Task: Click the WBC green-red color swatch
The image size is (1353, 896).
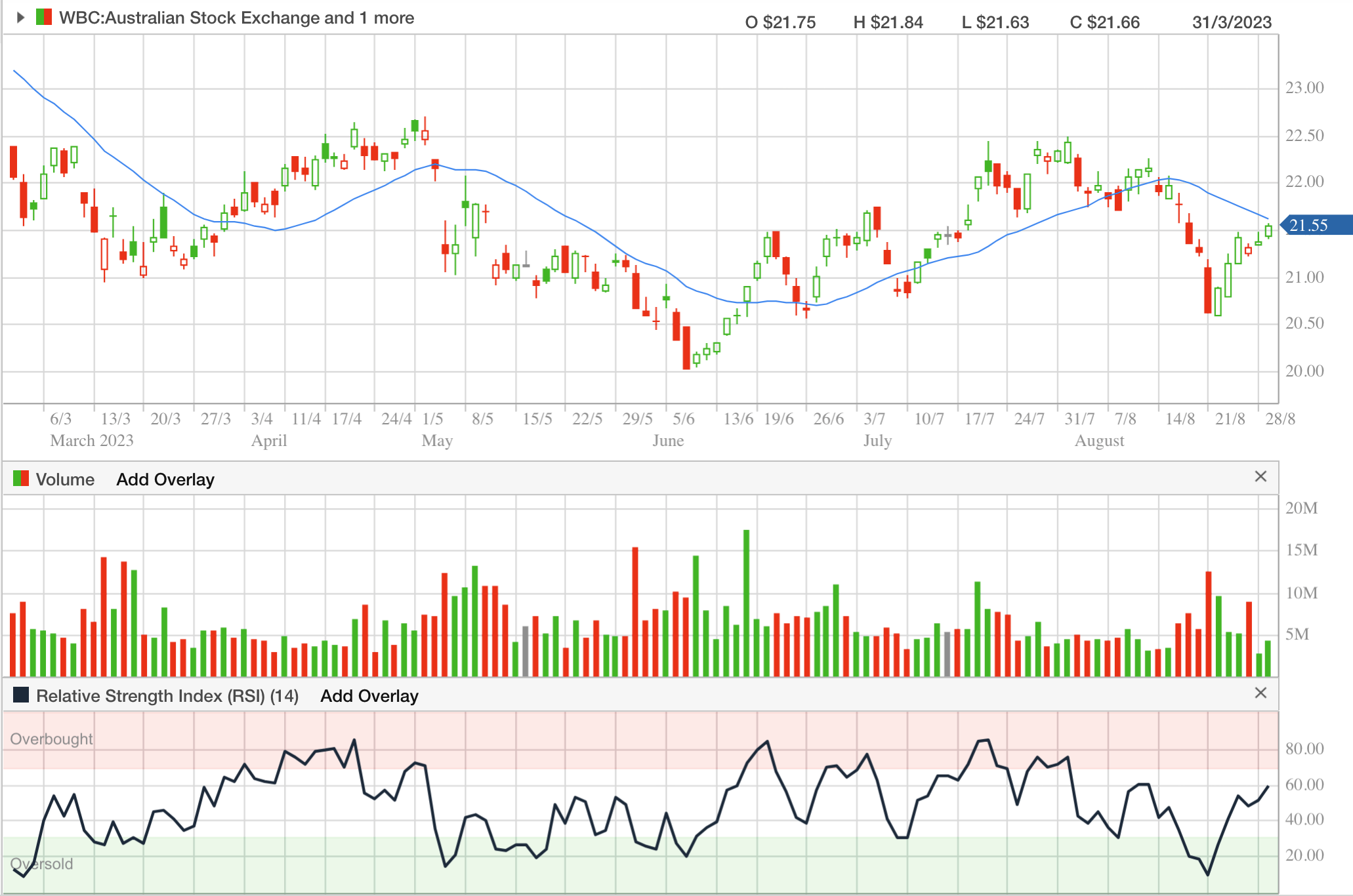Action: [43, 18]
